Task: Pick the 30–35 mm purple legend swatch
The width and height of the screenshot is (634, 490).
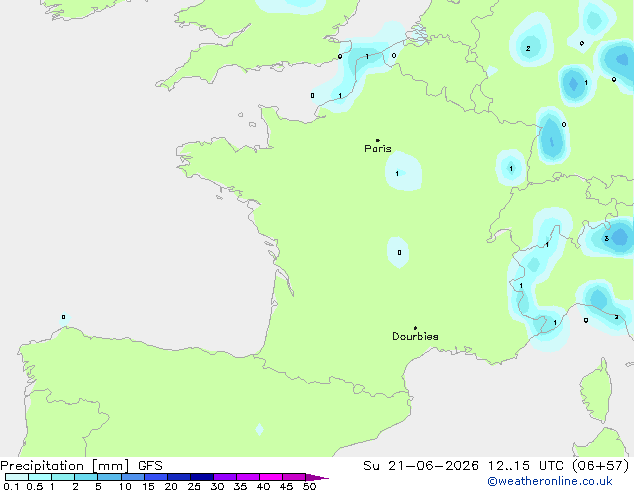Action: 225,477
